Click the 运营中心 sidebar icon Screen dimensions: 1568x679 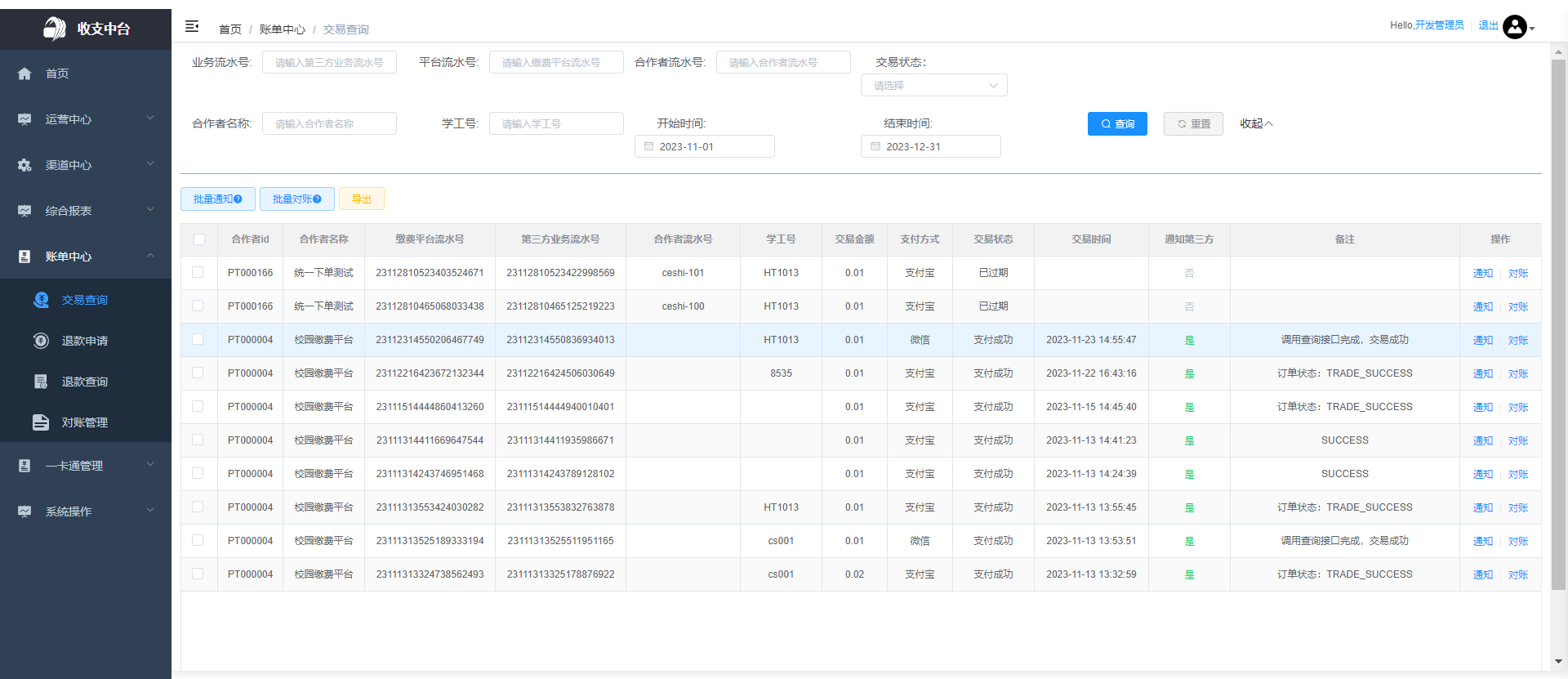(x=24, y=119)
